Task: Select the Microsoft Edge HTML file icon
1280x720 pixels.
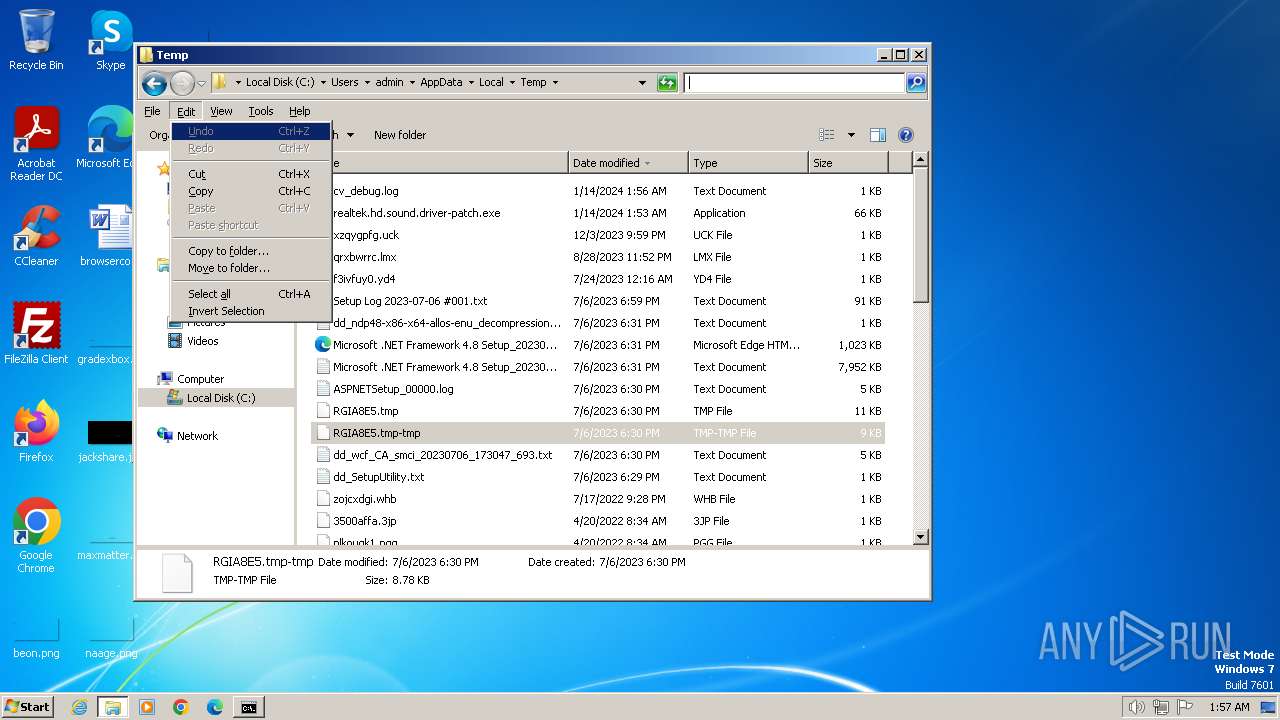Action: pos(323,345)
